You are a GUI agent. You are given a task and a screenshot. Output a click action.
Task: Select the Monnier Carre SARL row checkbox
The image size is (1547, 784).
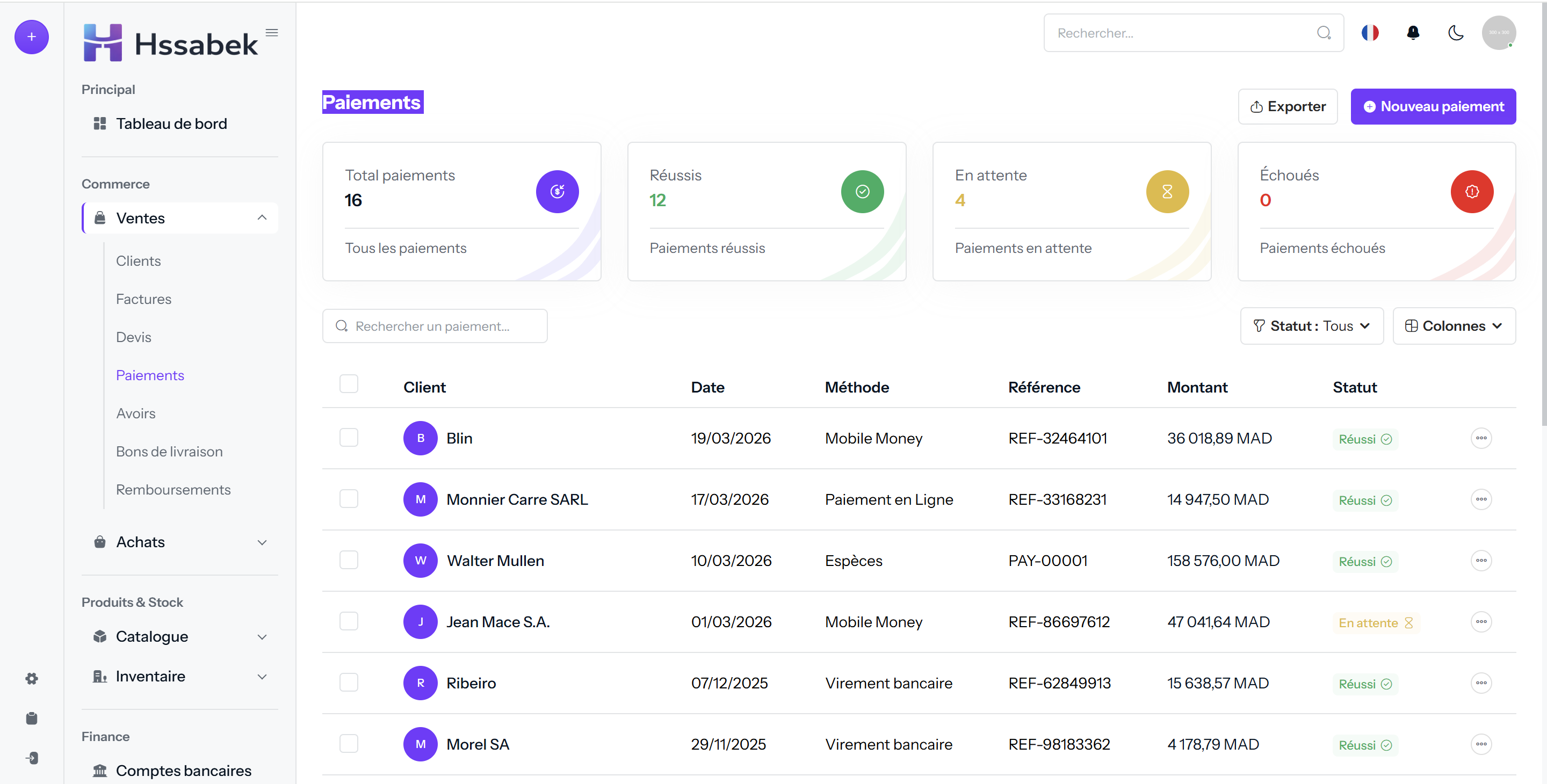349,498
